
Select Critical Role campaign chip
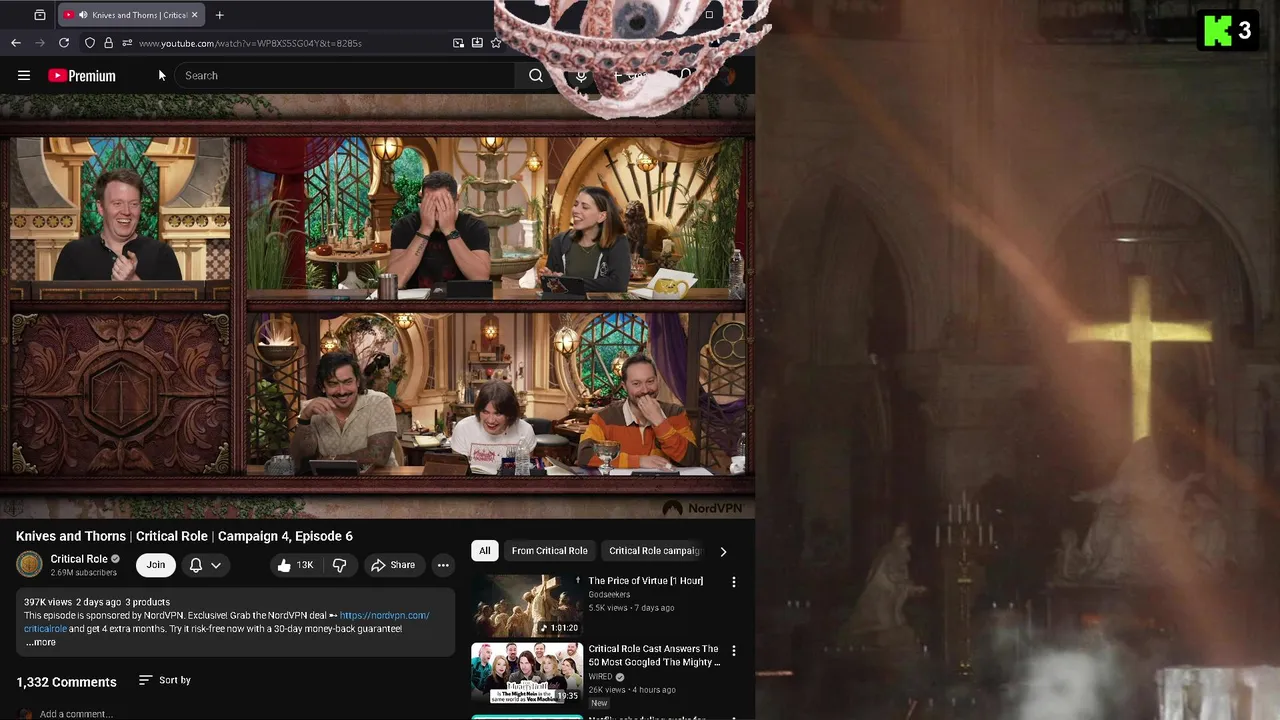click(x=655, y=551)
